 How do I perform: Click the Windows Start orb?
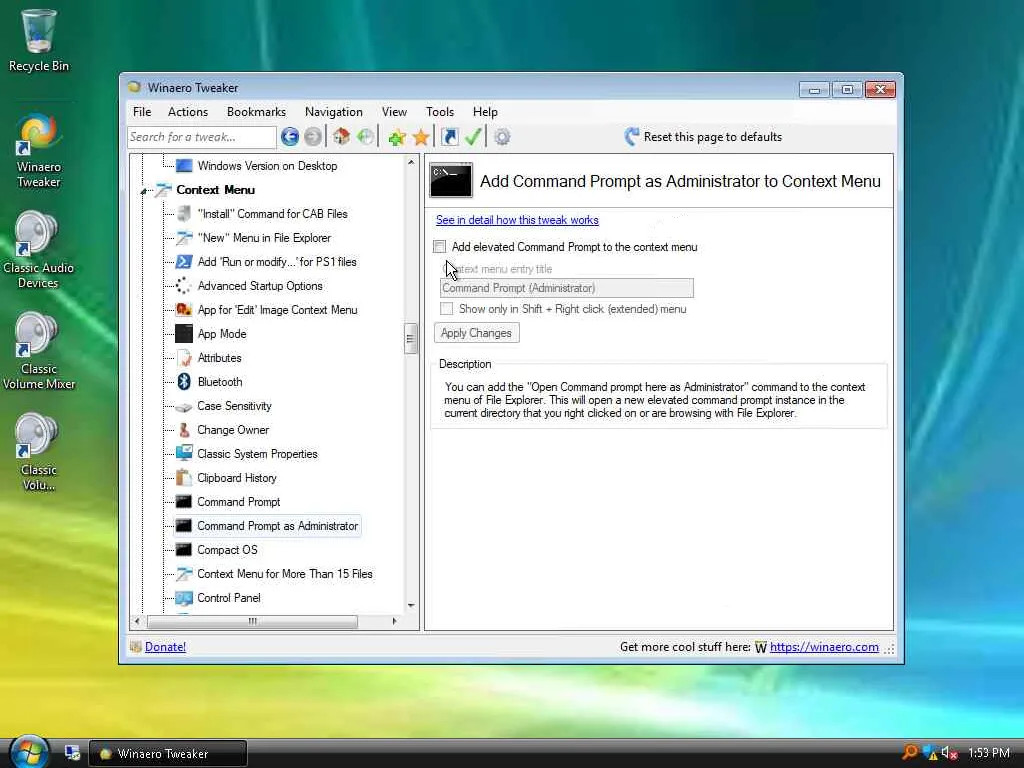coord(28,752)
